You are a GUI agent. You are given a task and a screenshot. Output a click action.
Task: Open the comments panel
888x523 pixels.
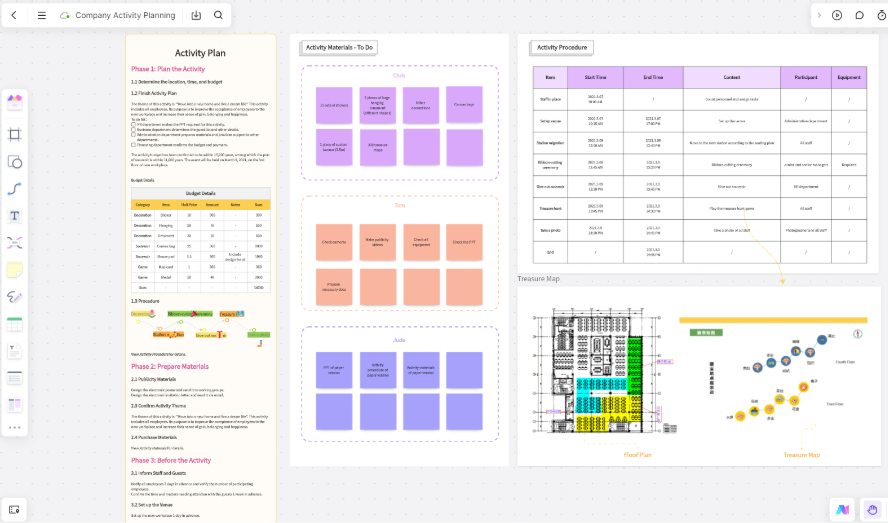point(859,15)
